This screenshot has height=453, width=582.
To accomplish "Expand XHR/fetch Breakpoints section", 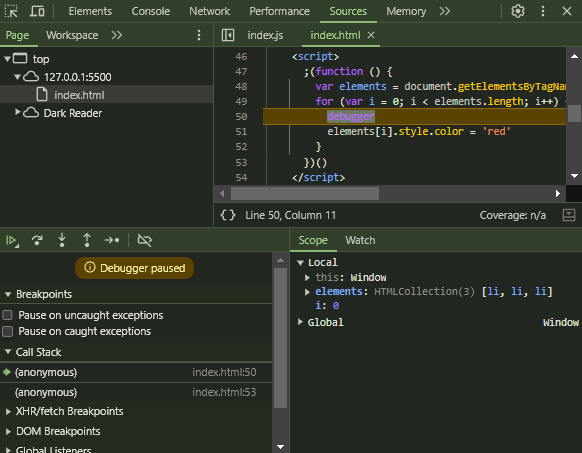I will (x=8, y=411).
